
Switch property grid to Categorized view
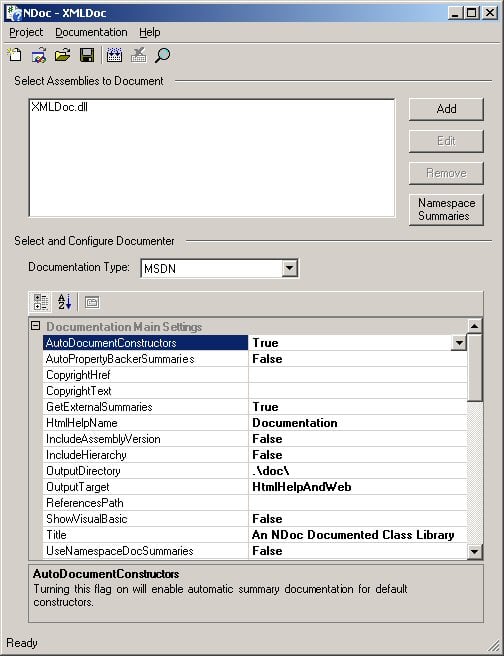pyautogui.click(x=41, y=302)
